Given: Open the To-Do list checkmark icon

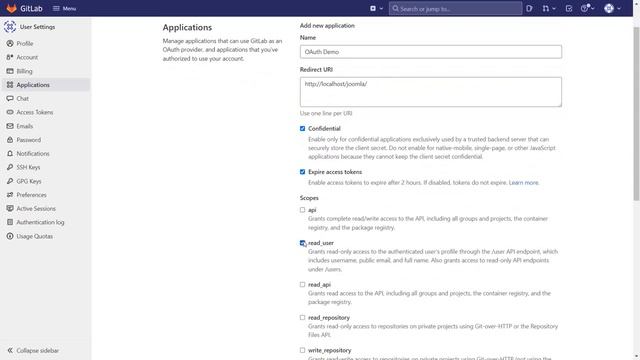Looking at the screenshot, I should point(569,9).
